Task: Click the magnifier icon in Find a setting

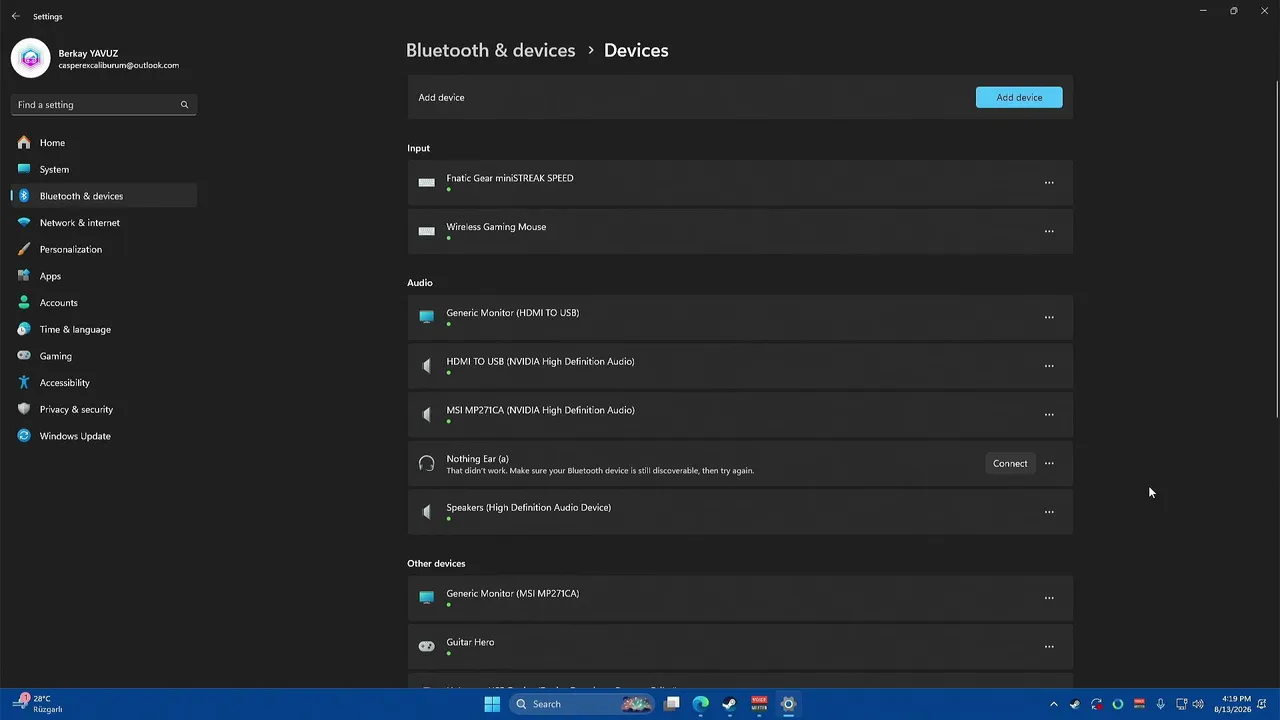Action: (184, 105)
